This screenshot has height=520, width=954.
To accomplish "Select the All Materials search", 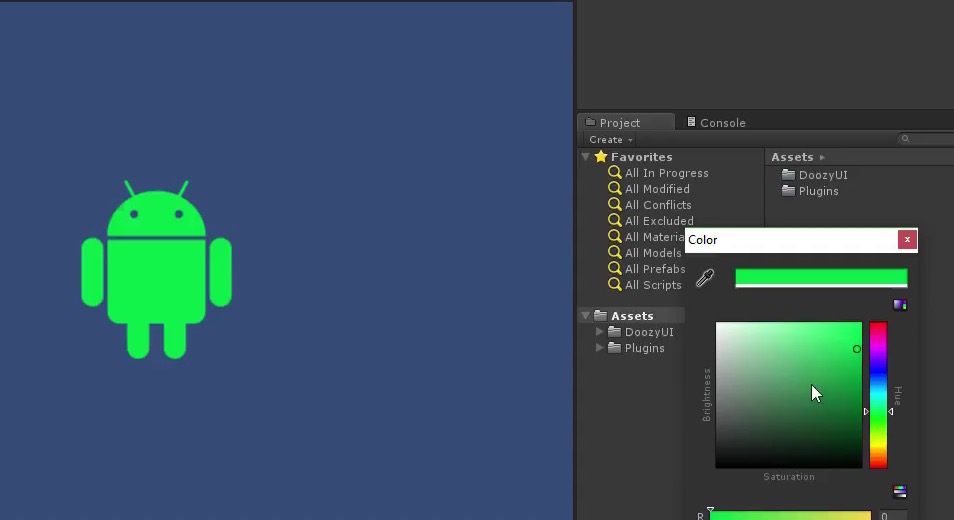I will (x=646, y=237).
